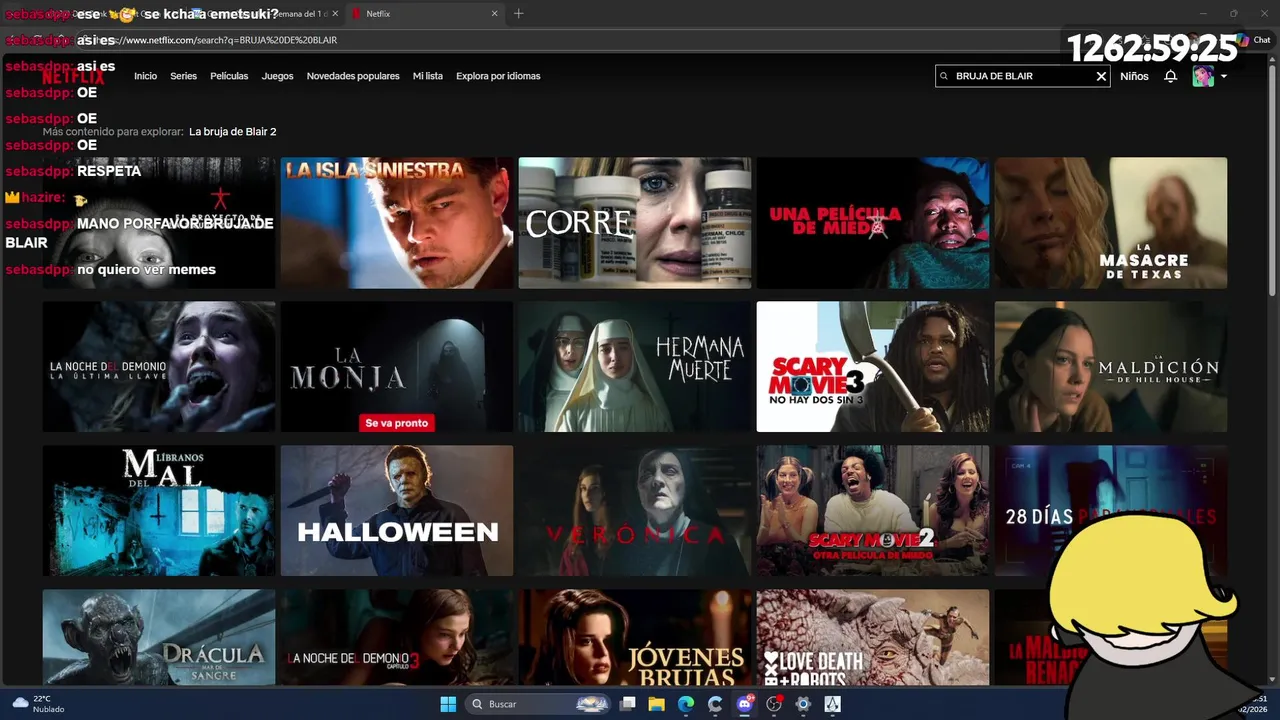Focus the Netflix search field

(1022, 76)
